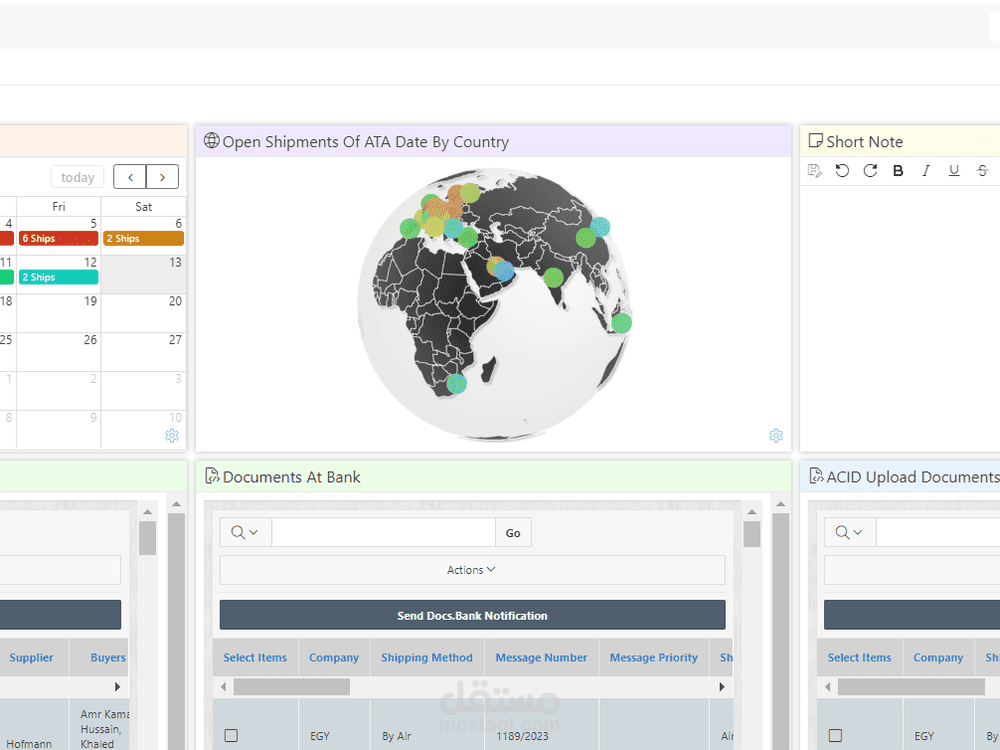Click the undo icon in Short Note toolbar
1000x750 pixels.
pos(842,170)
